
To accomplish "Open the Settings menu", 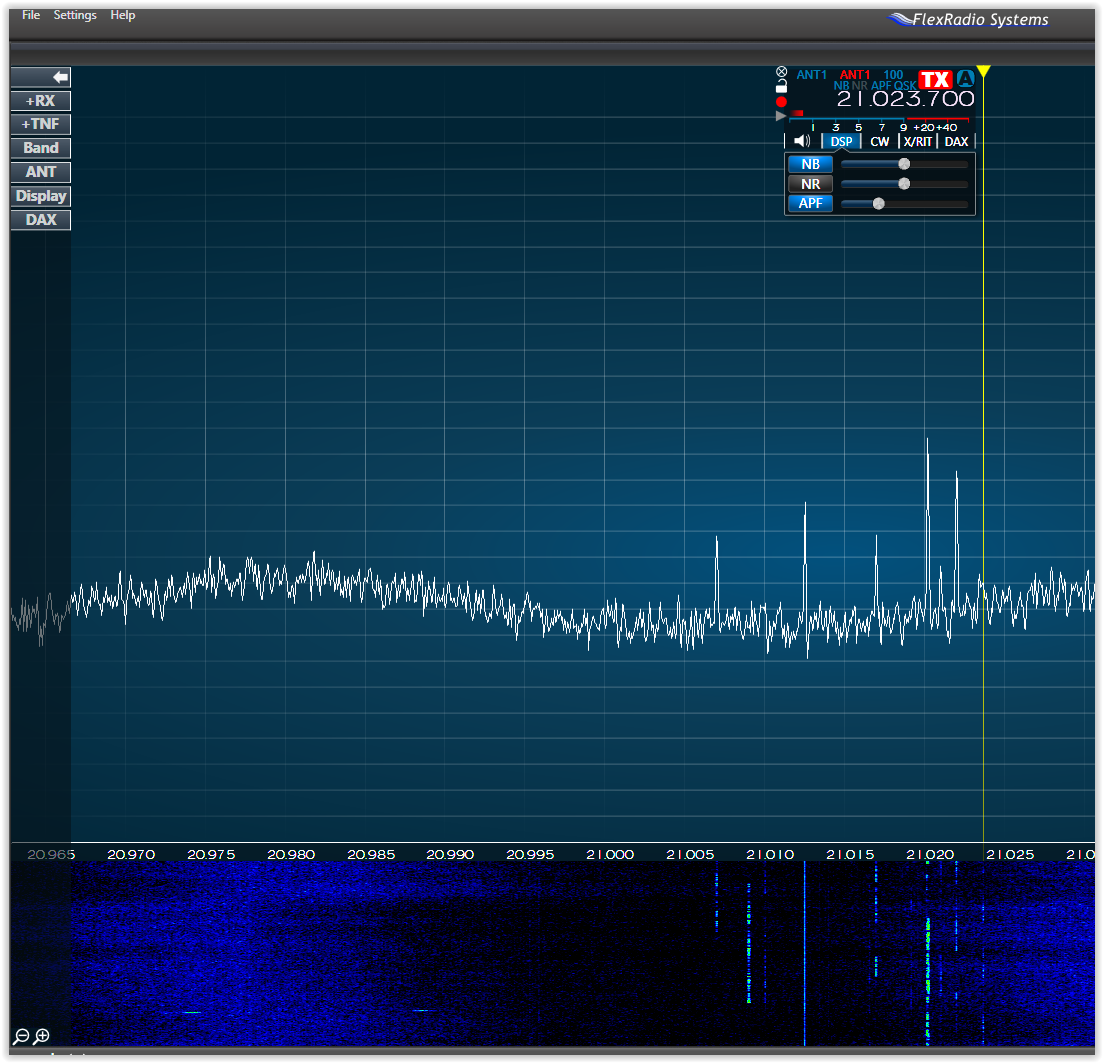I will click(75, 14).
